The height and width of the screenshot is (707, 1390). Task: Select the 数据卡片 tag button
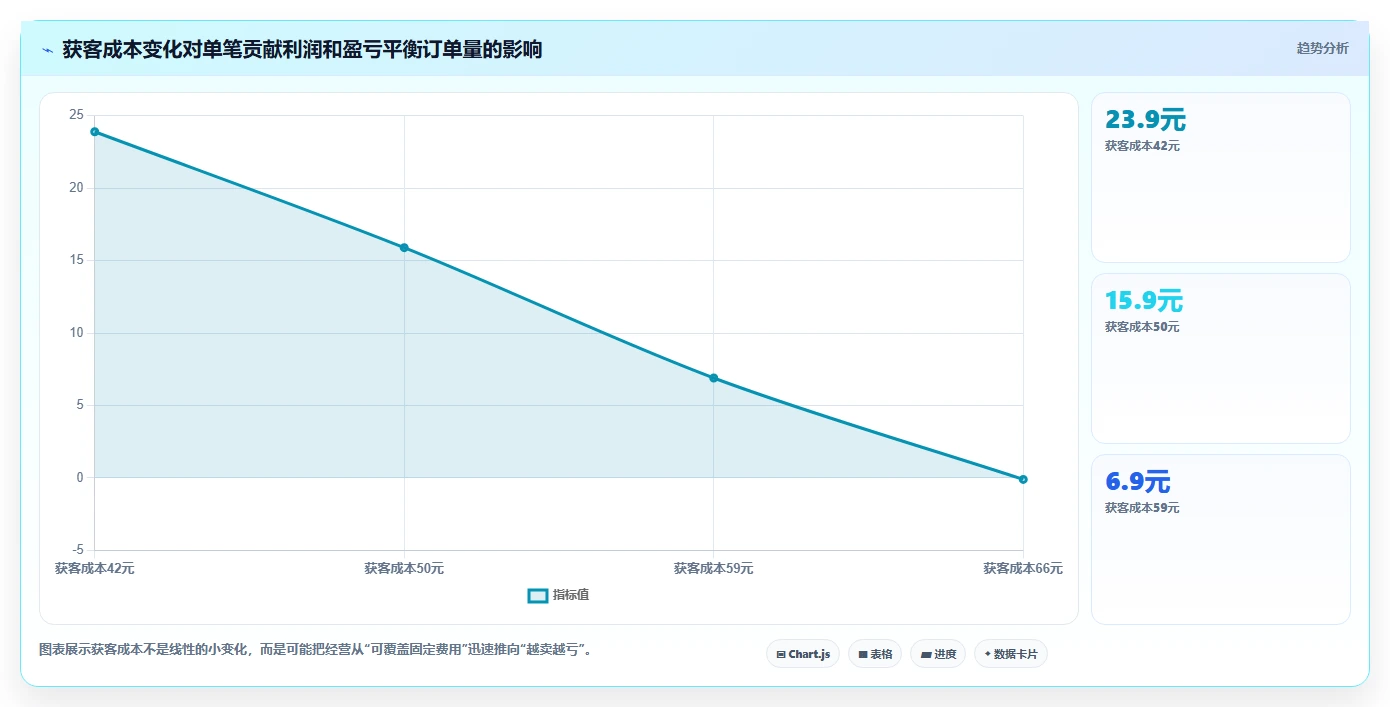[1011, 654]
